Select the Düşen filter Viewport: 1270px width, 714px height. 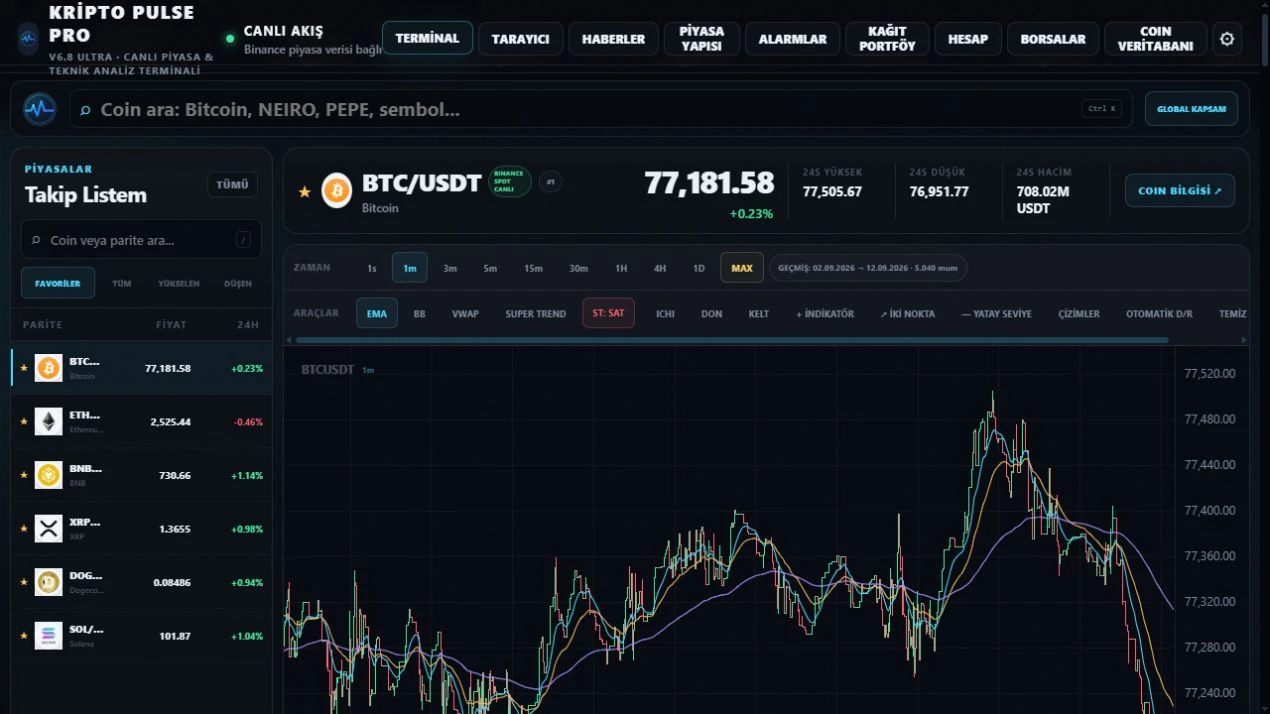238,283
